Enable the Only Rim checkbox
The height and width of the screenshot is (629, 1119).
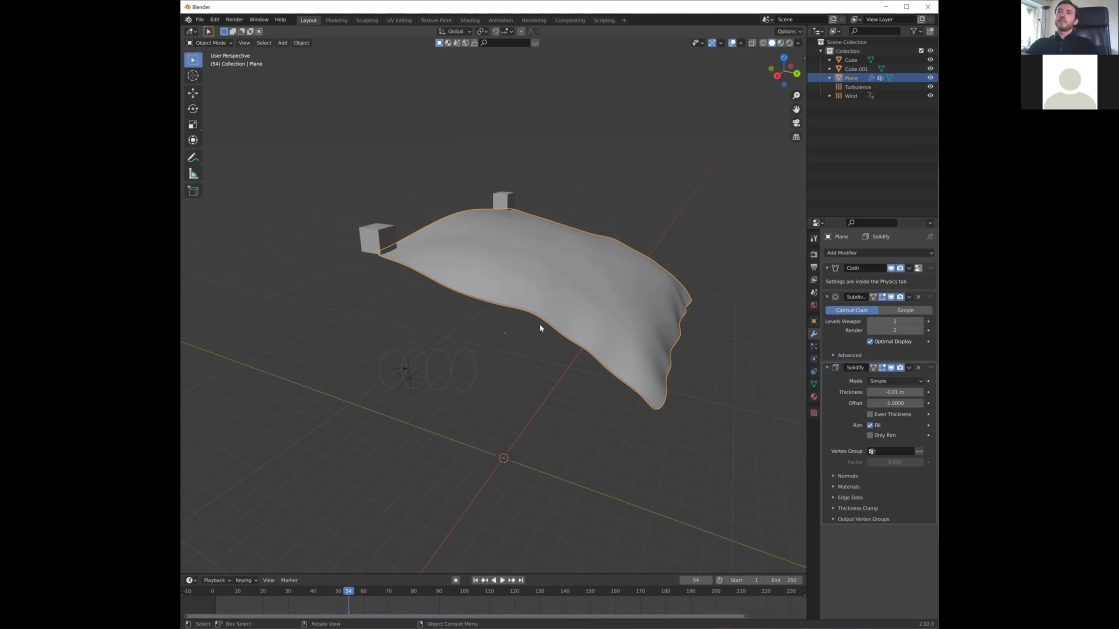tap(870, 435)
